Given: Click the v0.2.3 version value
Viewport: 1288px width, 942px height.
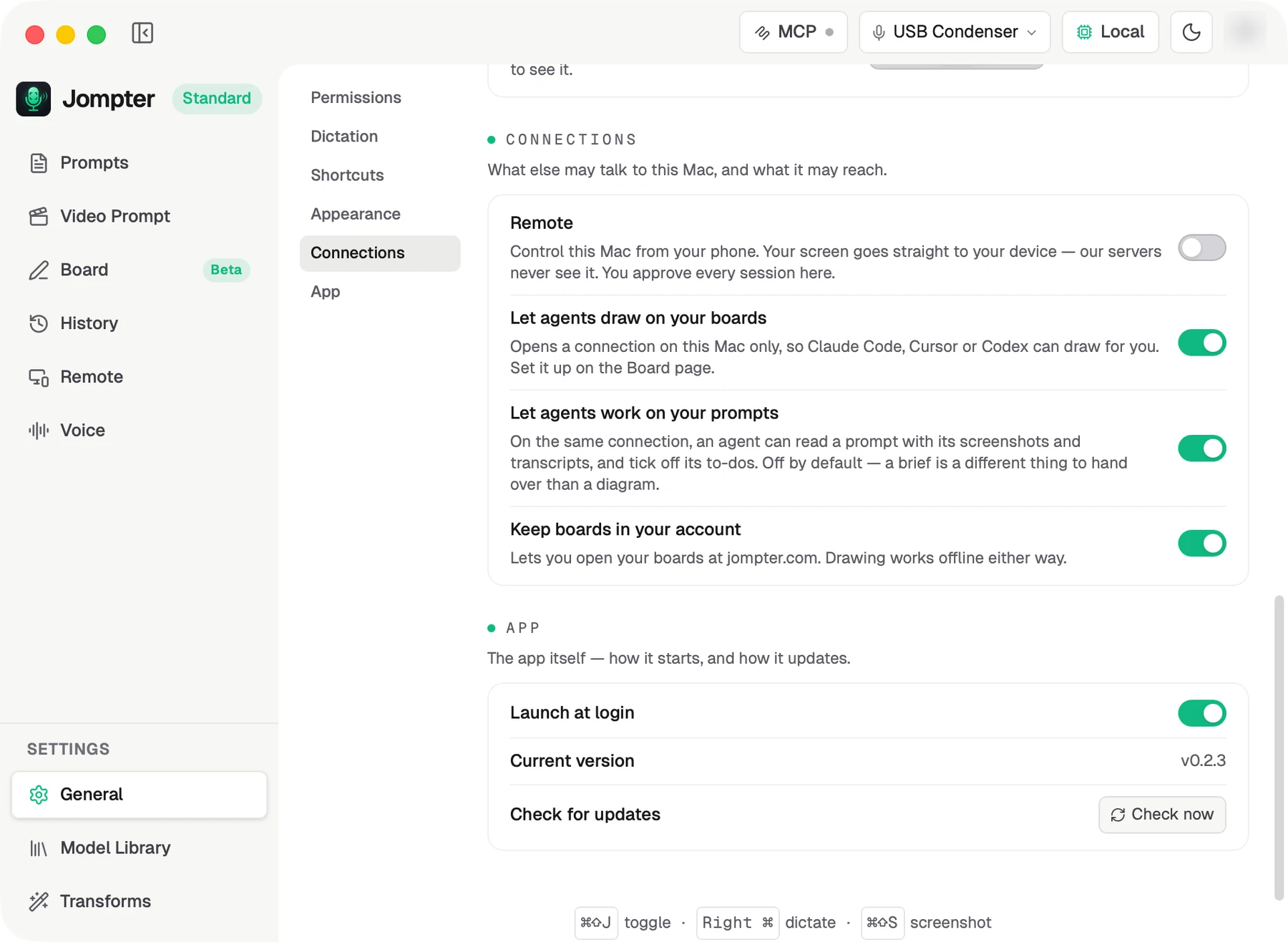Looking at the screenshot, I should [1203, 761].
